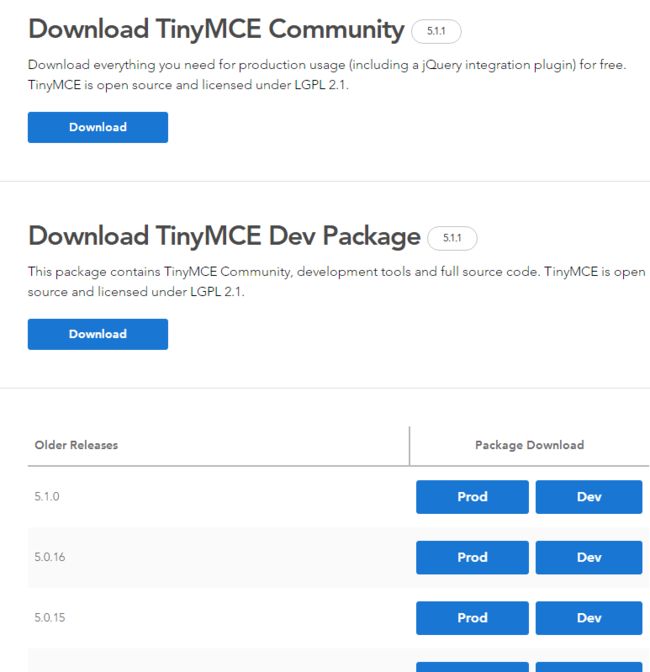This screenshot has width=650, height=672.
Task: Get the Dev package for release 5.1.0
Action: tap(589, 497)
